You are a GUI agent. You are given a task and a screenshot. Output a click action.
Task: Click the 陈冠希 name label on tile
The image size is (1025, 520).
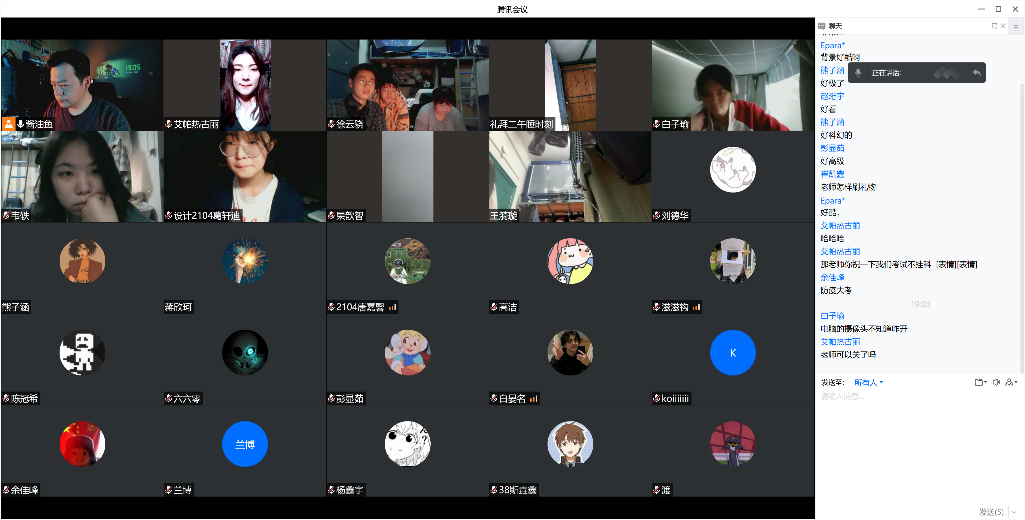point(24,398)
